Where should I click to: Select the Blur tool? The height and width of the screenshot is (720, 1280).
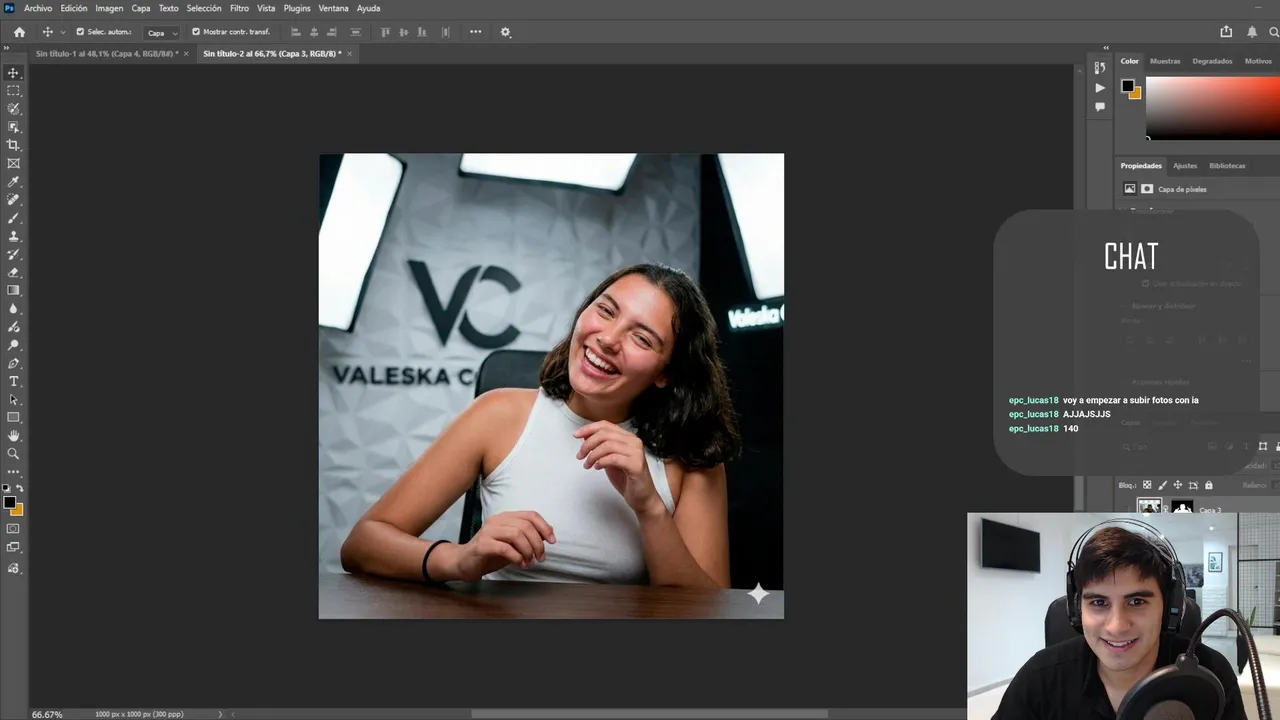[x=13, y=308]
